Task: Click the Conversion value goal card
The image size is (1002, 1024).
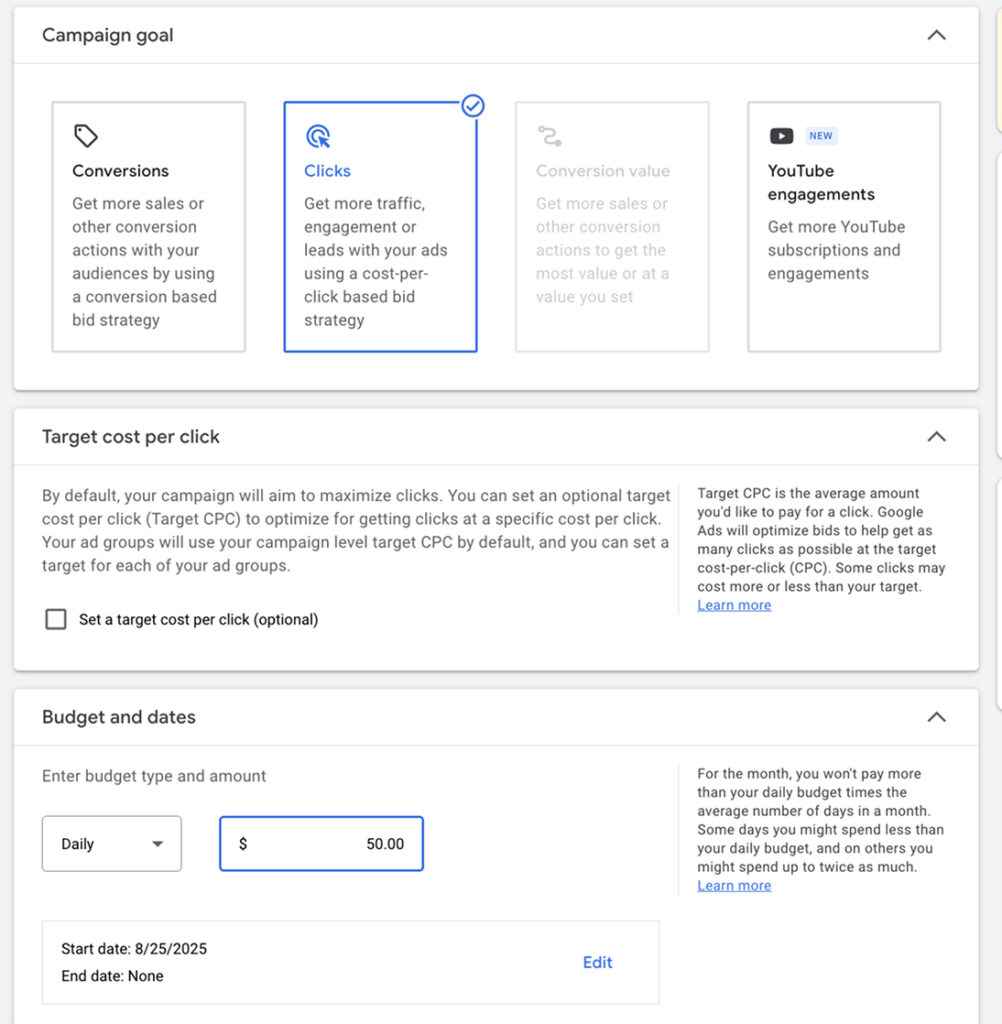Action: point(612,227)
